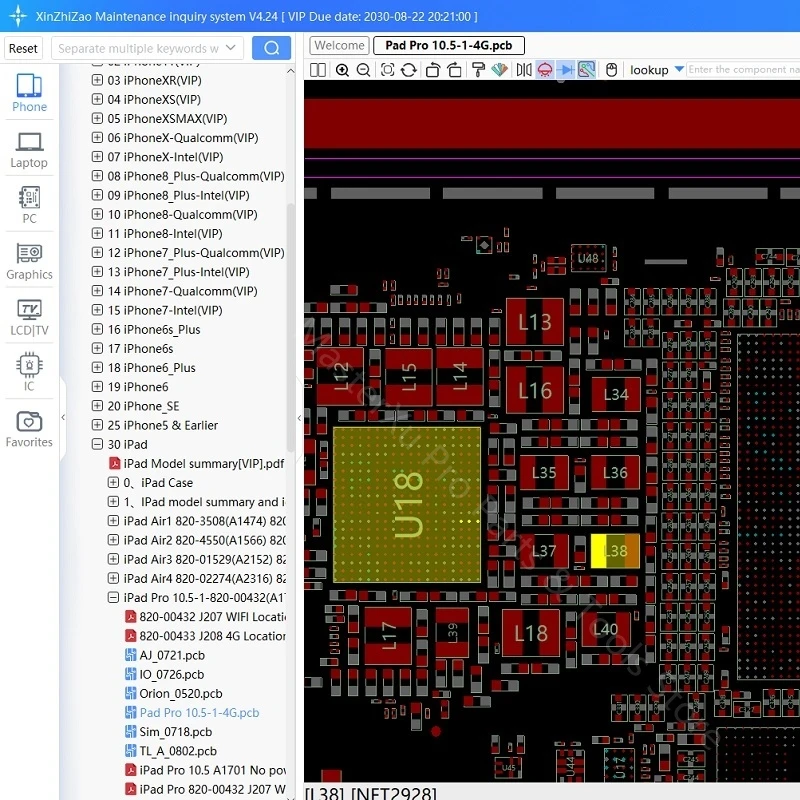
Task: Click the blue search button
Action: point(271,48)
